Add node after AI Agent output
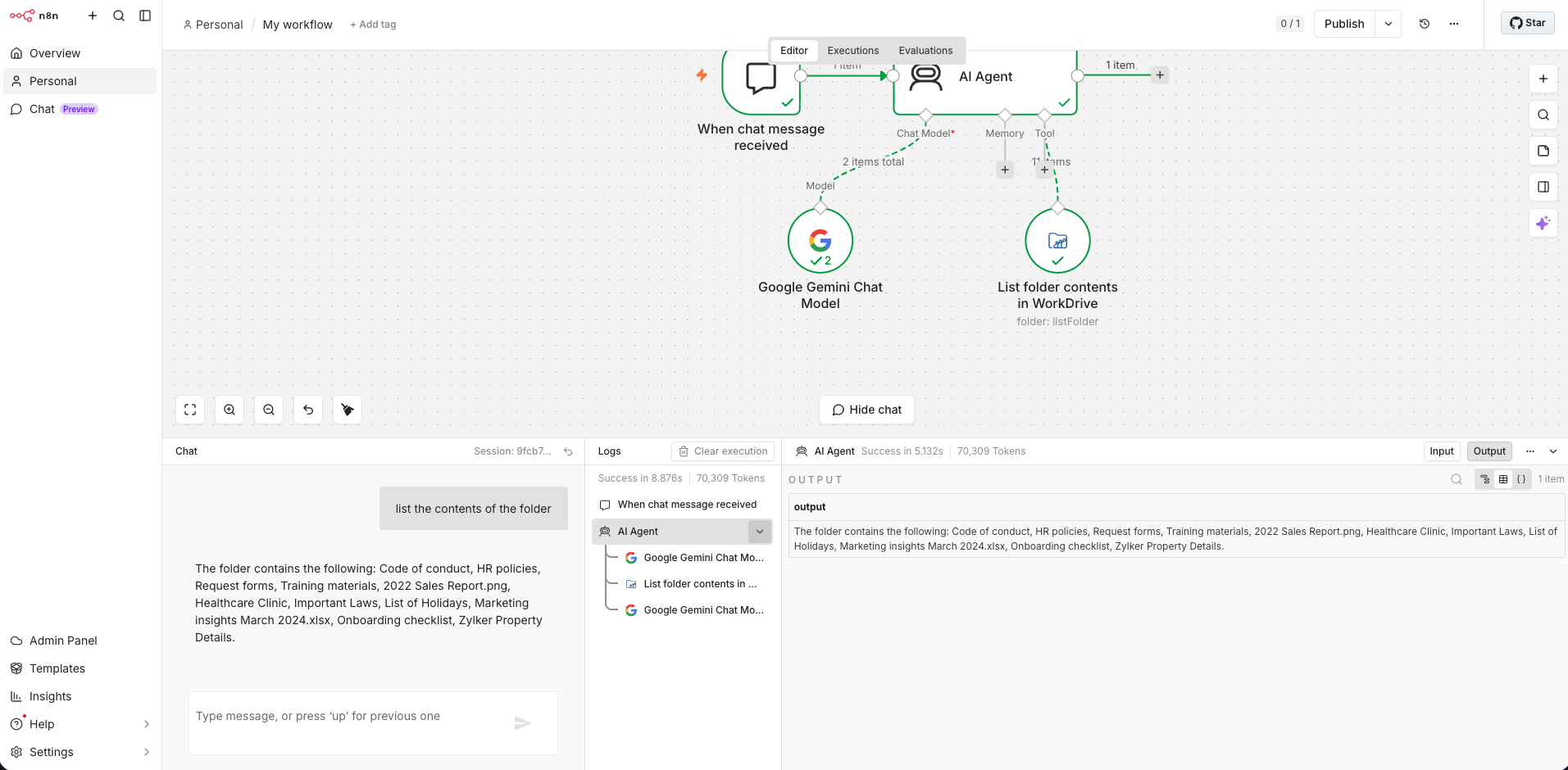This screenshot has width=1568, height=770. click(1160, 75)
